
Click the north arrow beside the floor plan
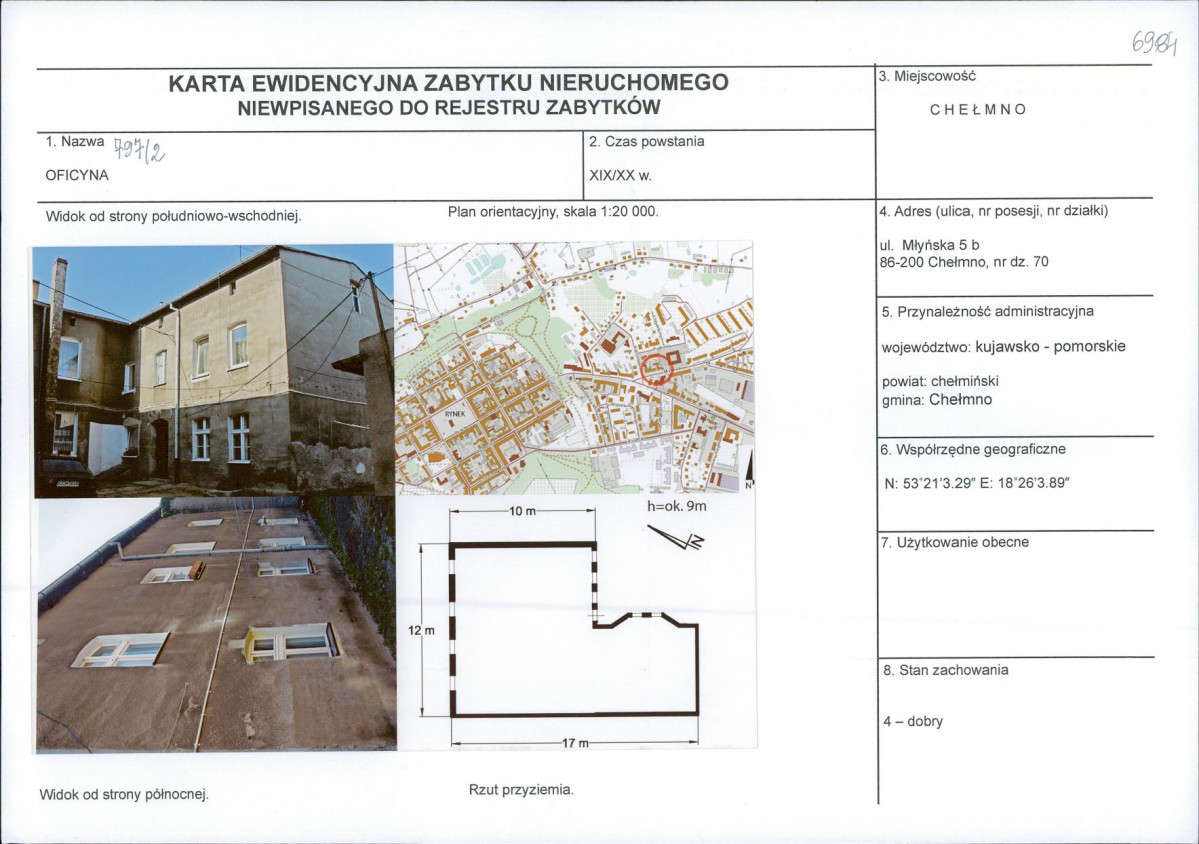[676, 537]
